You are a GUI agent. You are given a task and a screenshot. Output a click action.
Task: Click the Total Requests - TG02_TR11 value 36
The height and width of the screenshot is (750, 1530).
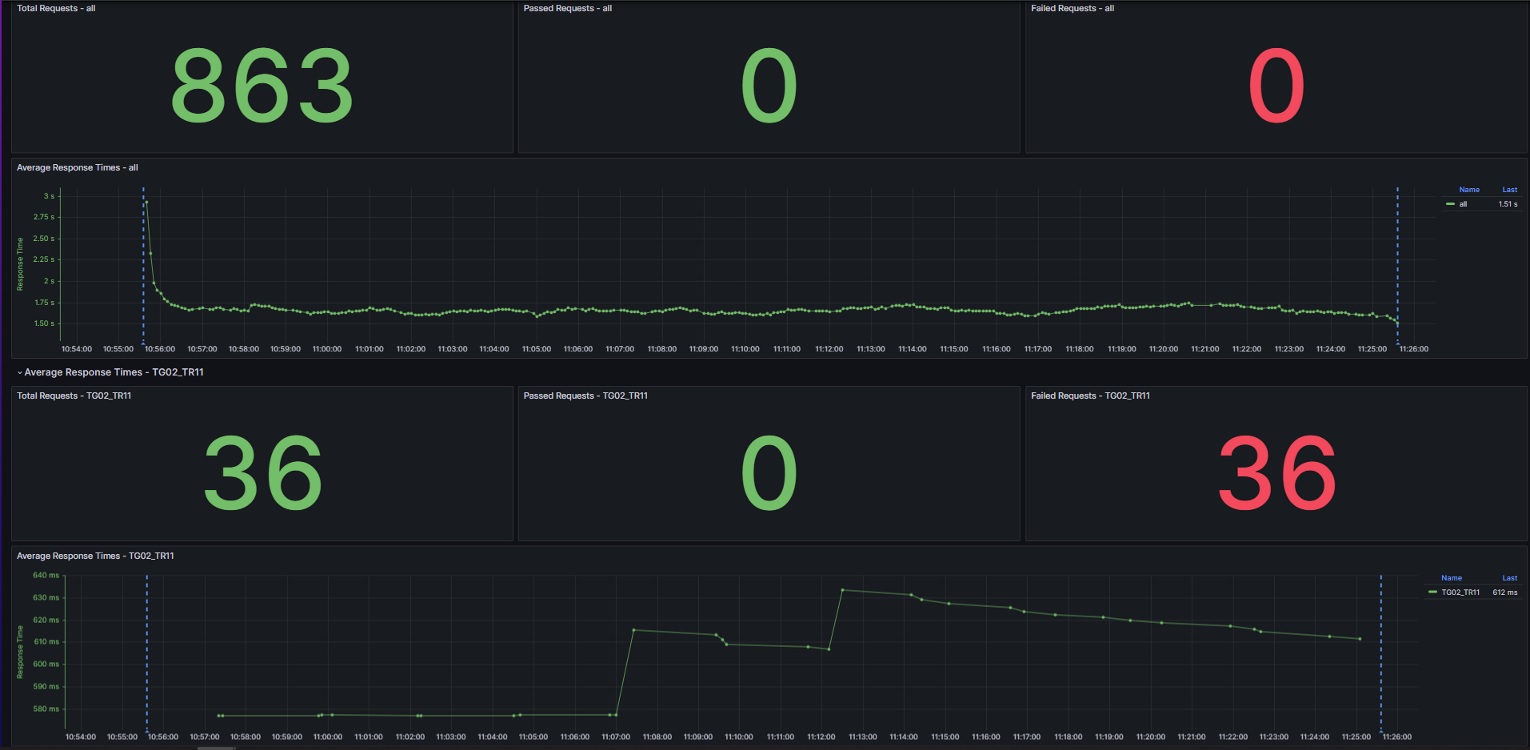[262, 472]
